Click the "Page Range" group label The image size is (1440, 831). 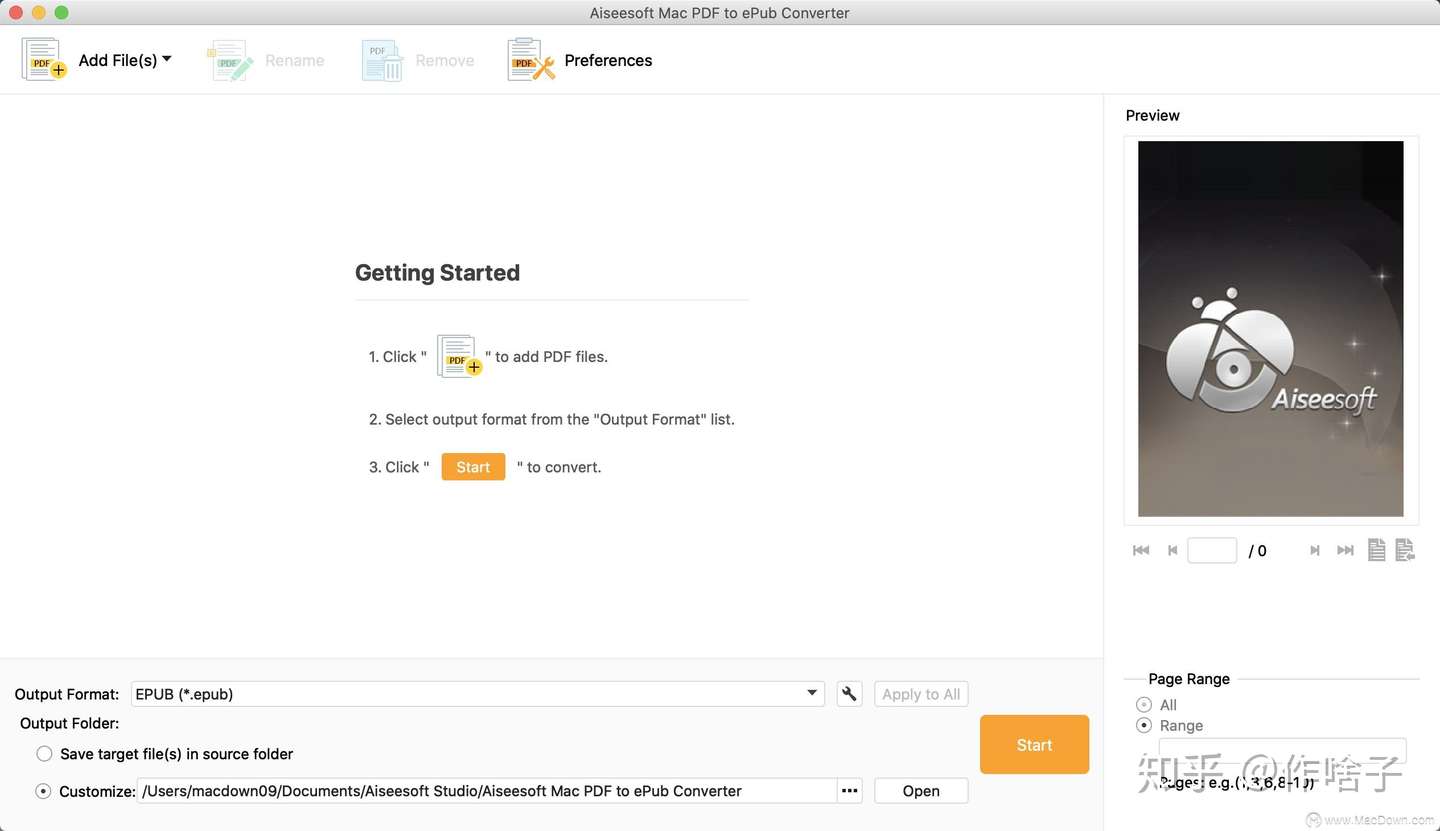pyautogui.click(x=1189, y=679)
